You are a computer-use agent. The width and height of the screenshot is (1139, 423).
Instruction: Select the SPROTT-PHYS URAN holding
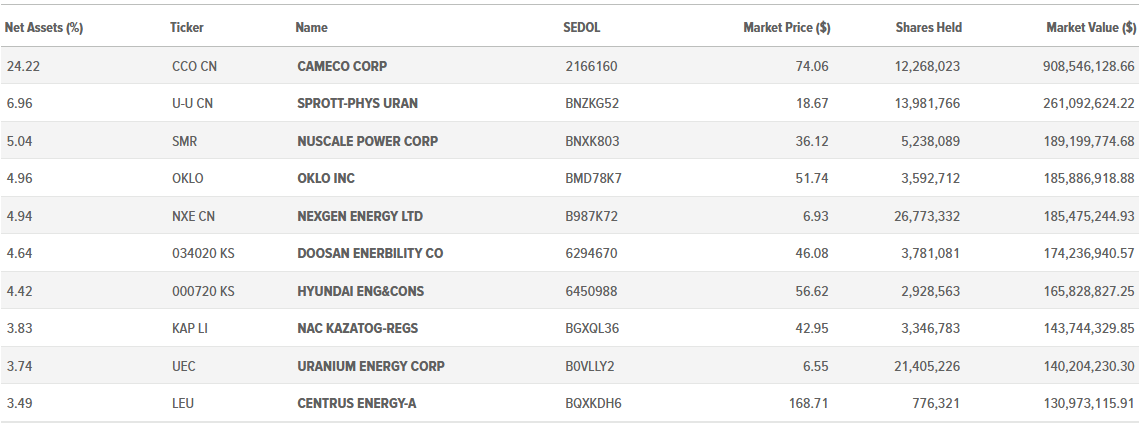(x=357, y=103)
